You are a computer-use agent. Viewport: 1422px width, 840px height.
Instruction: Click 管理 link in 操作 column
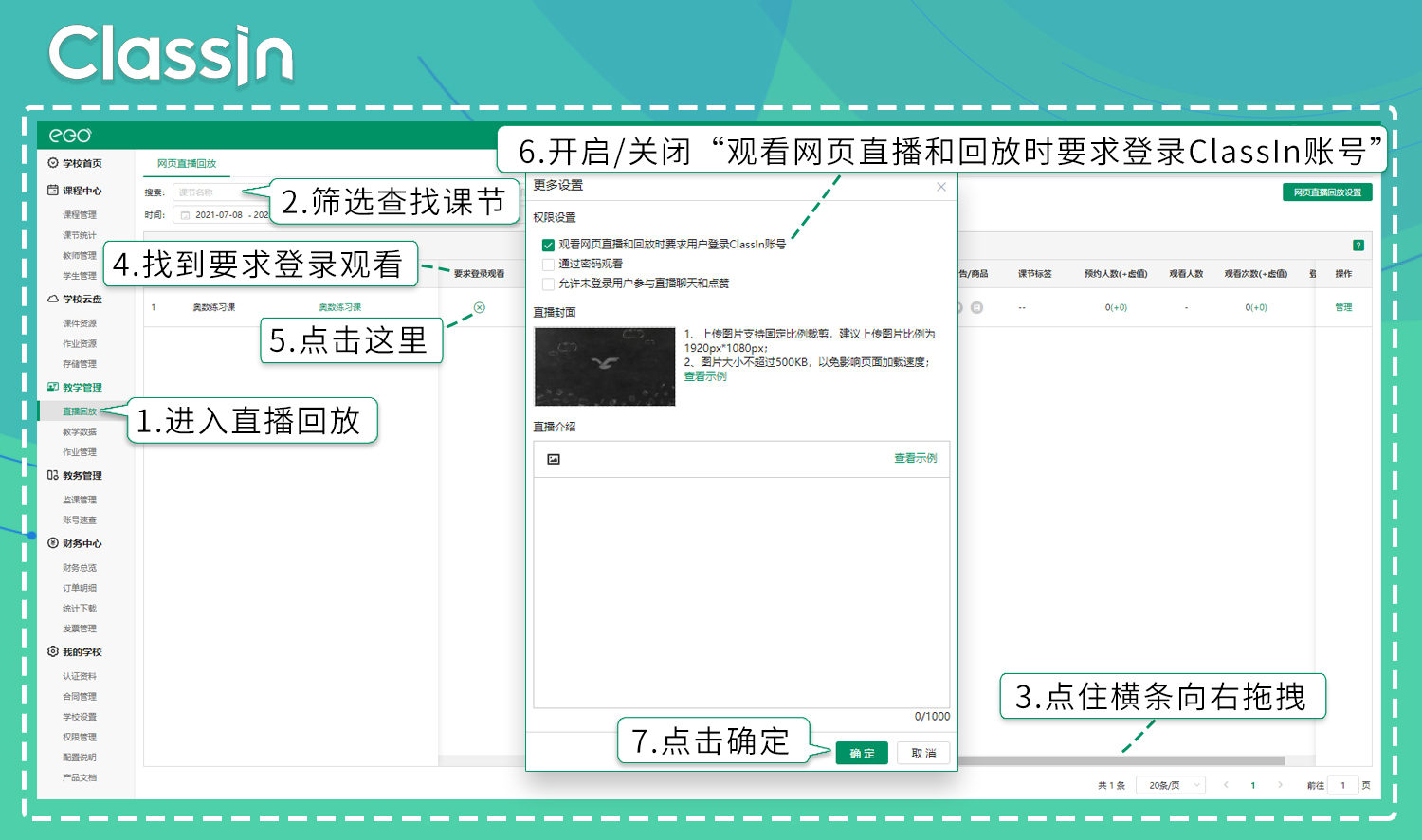1343,307
